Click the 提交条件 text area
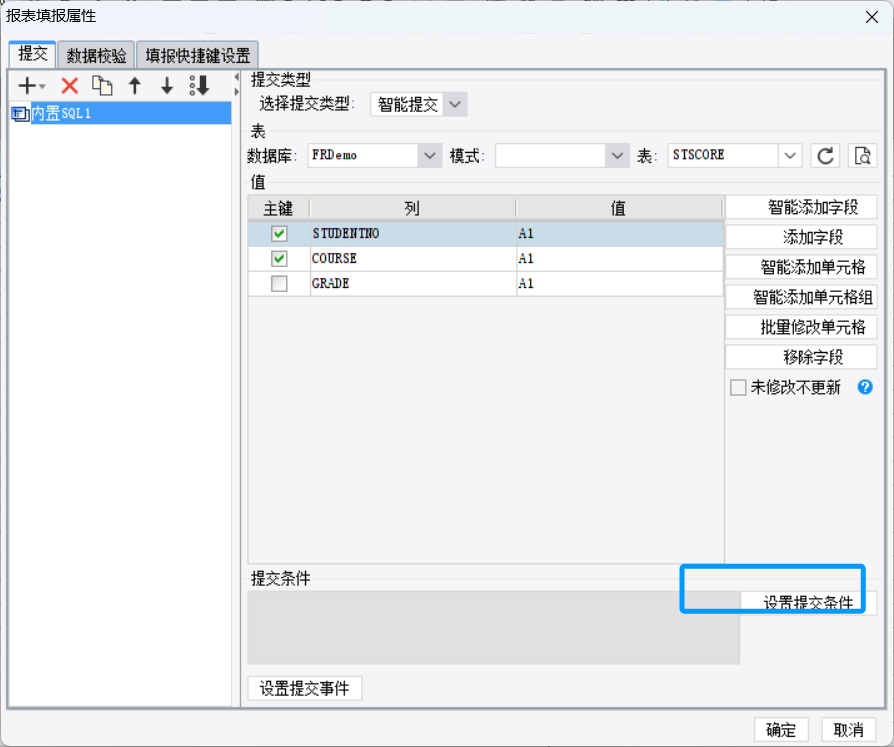This screenshot has width=894, height=747. pyautogui.click(x=494, y=627)
